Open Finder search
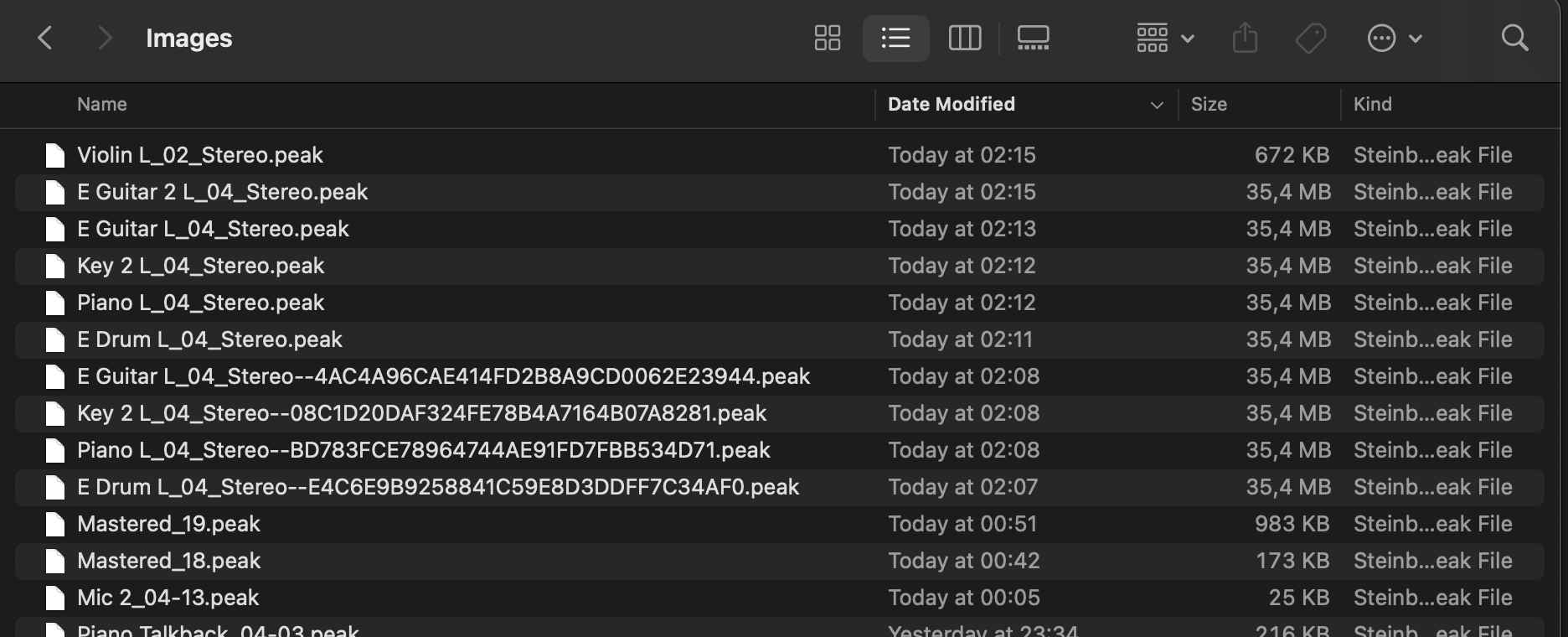 tap(1514, 38)
